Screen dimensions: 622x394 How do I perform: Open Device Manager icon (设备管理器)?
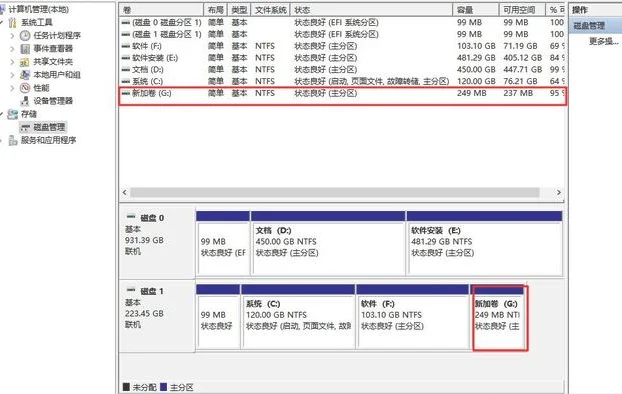click(x=25, y=101)
